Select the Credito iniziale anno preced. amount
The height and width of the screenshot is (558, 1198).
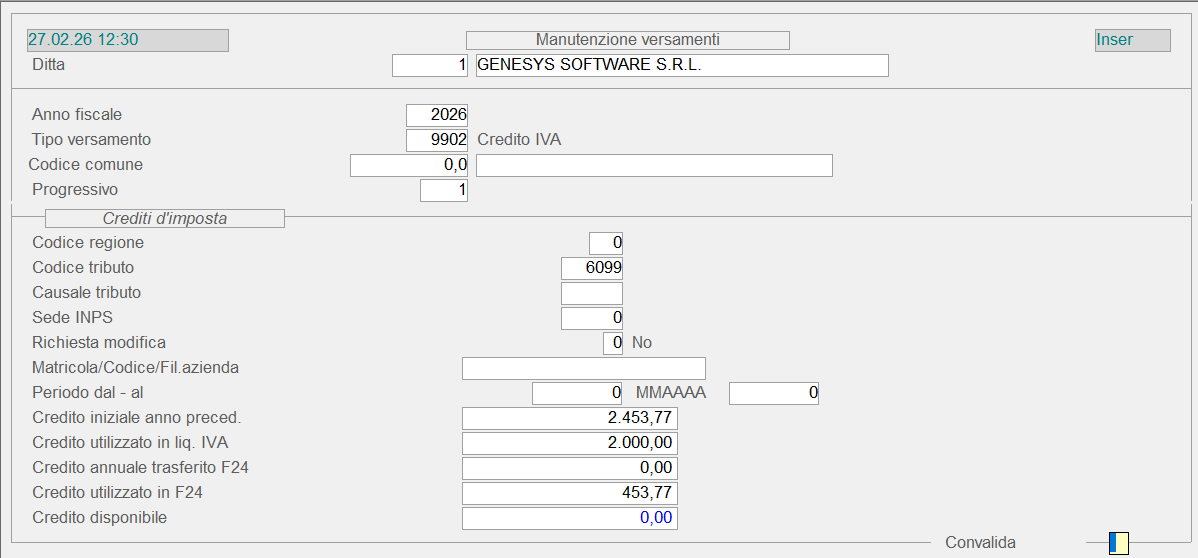570,418
